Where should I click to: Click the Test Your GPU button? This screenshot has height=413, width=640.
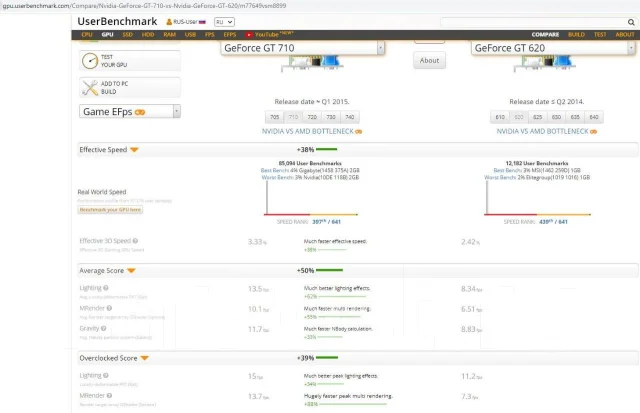click(x=130, y=61)
